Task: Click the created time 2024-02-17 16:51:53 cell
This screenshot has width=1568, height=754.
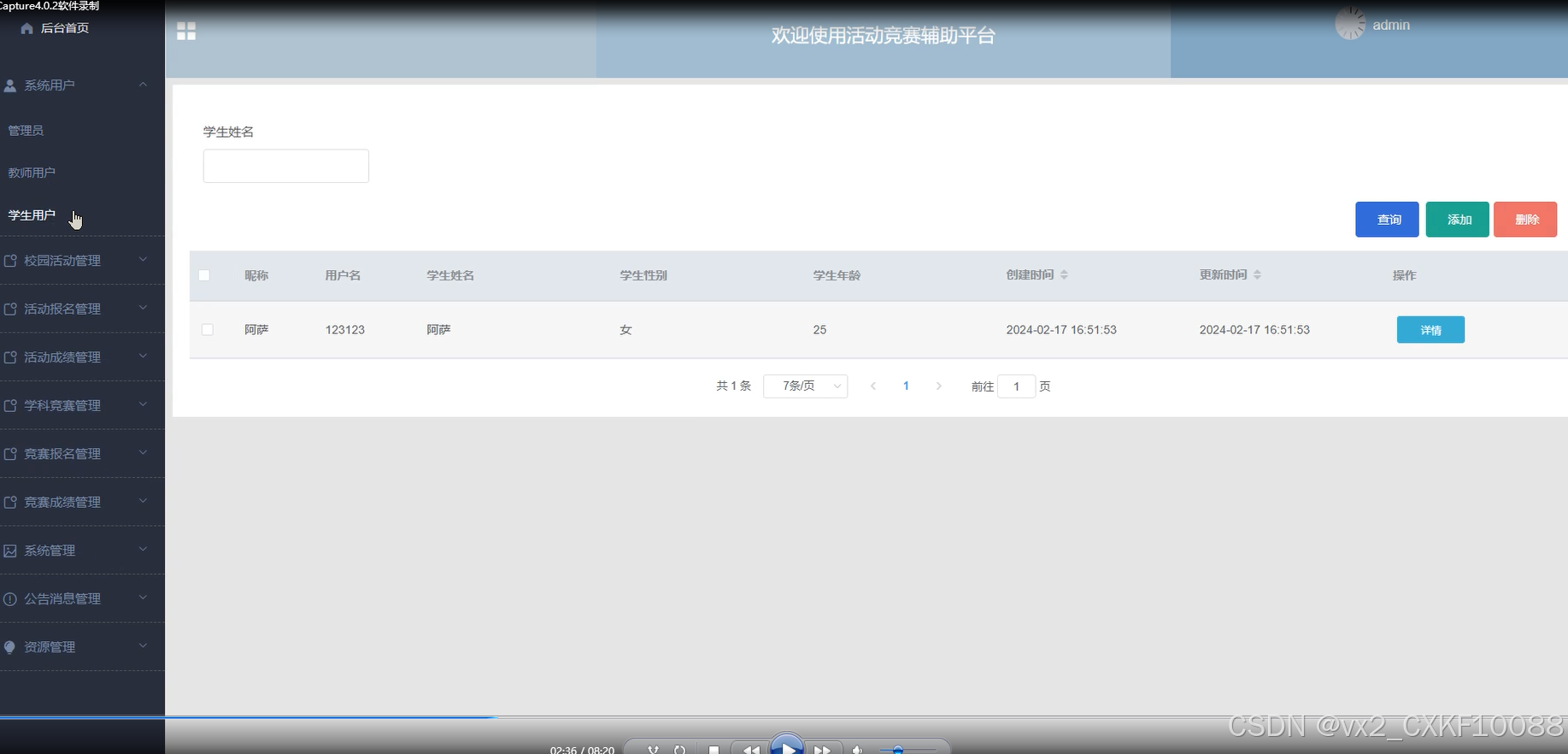Action: tap(1061, 330)
